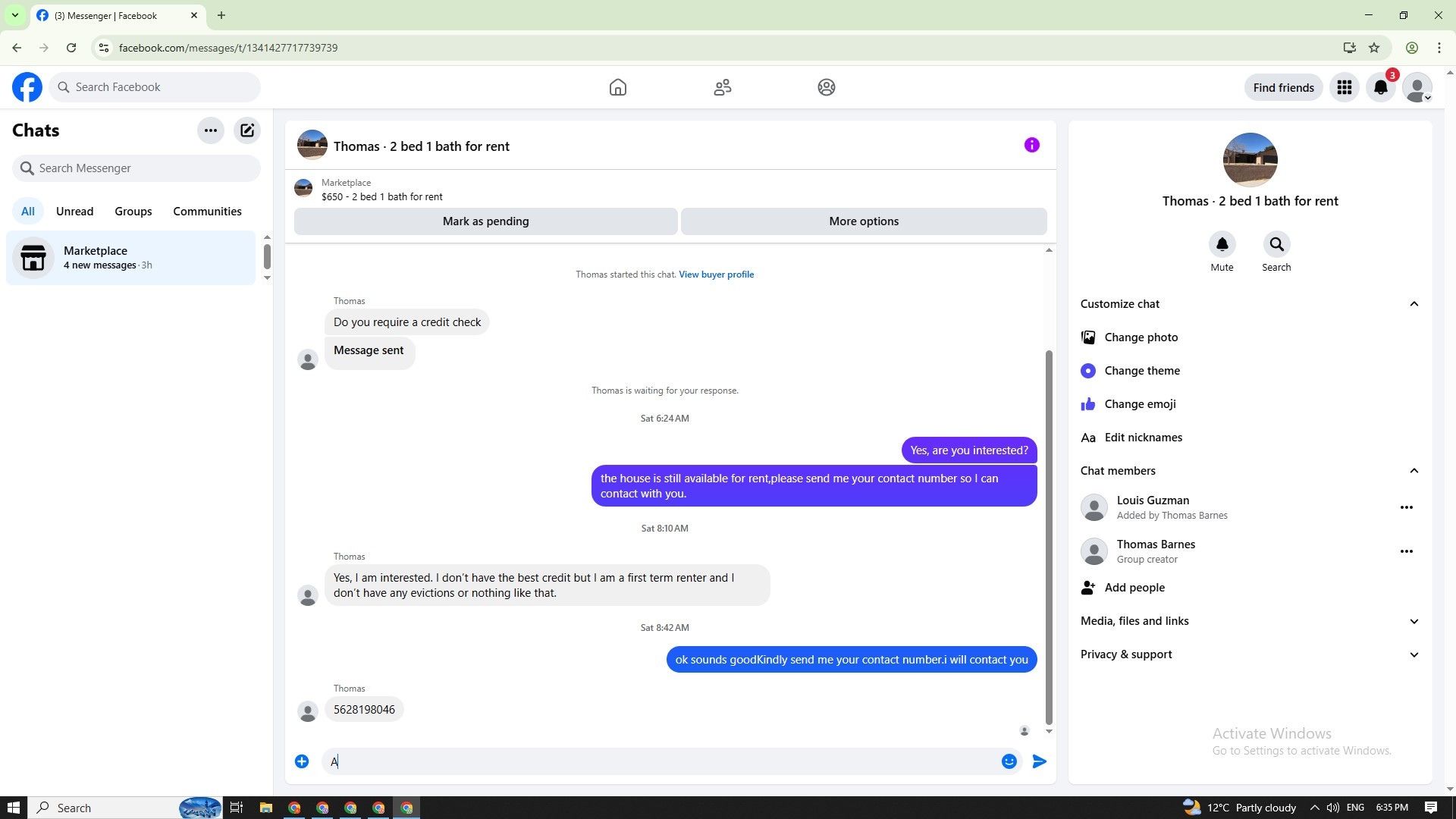Open Windows Task View icon
Screen dimensions: 1456x819
237,808
